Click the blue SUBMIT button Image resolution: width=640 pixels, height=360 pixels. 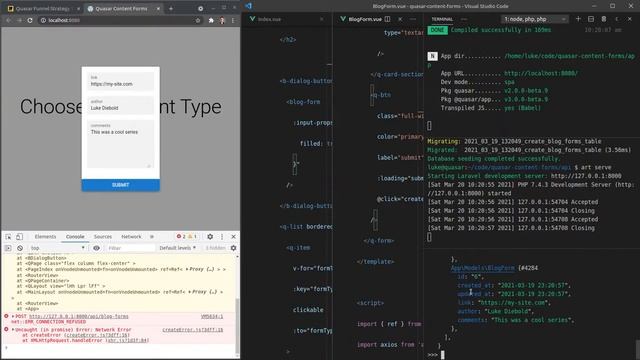[120, 185]
